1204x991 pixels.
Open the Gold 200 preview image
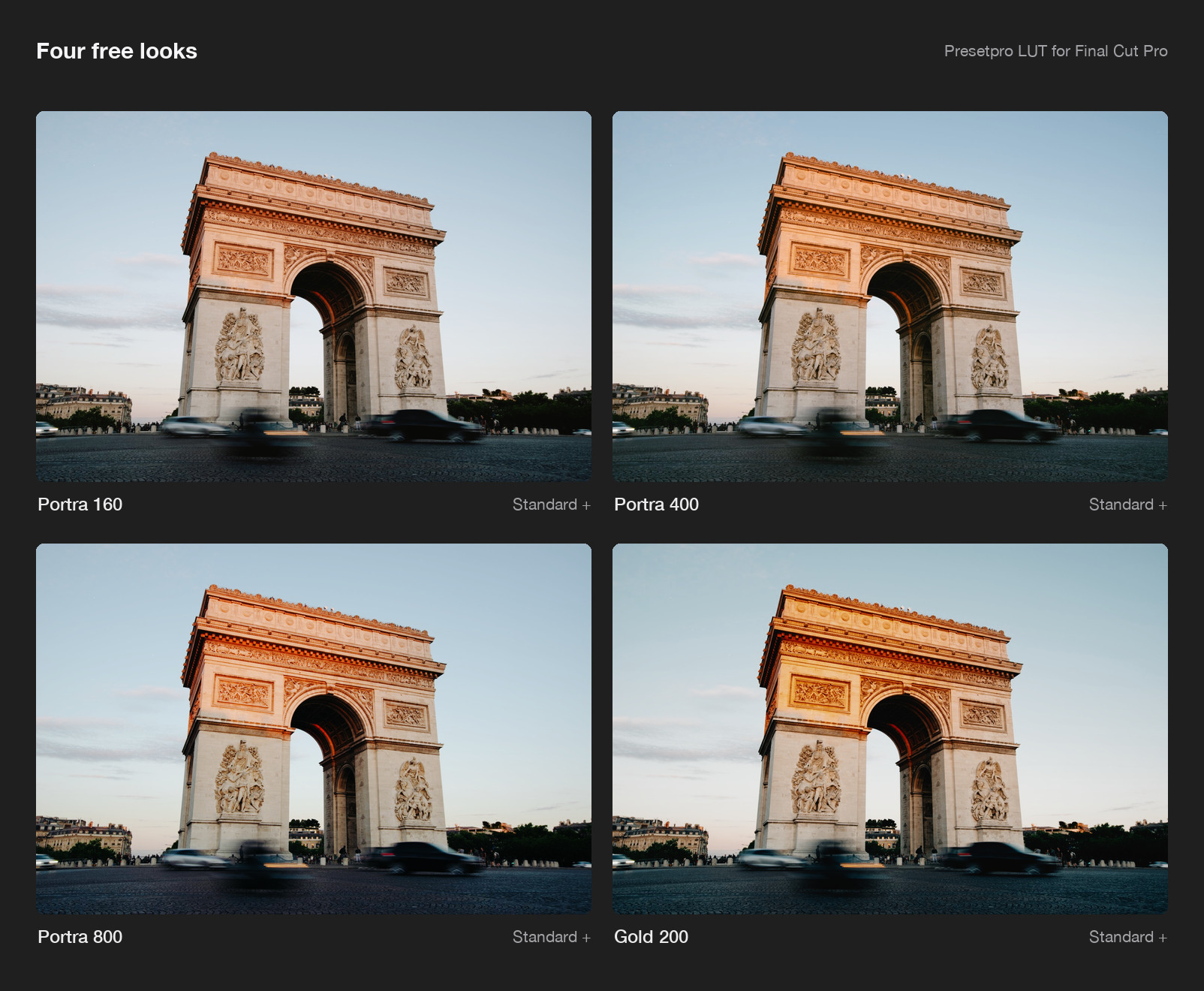coord(890,729)
